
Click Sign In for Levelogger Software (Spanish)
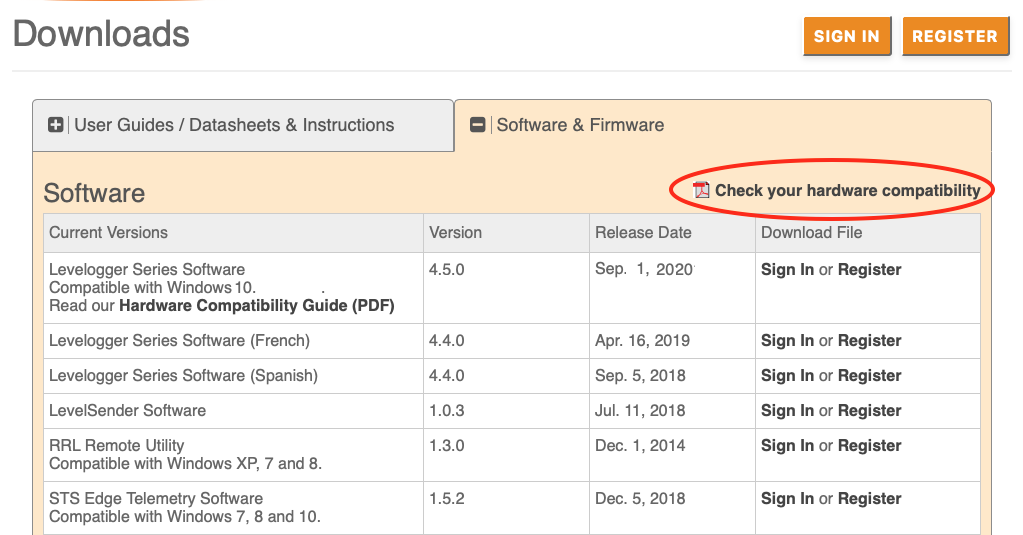pyautogui.click(x=787, y=376)
